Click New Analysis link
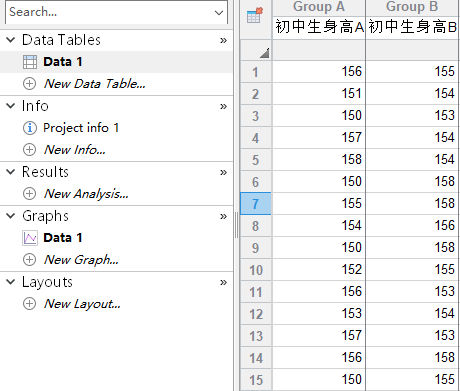Viewport: 460px width, 391px height. (86, 194)
